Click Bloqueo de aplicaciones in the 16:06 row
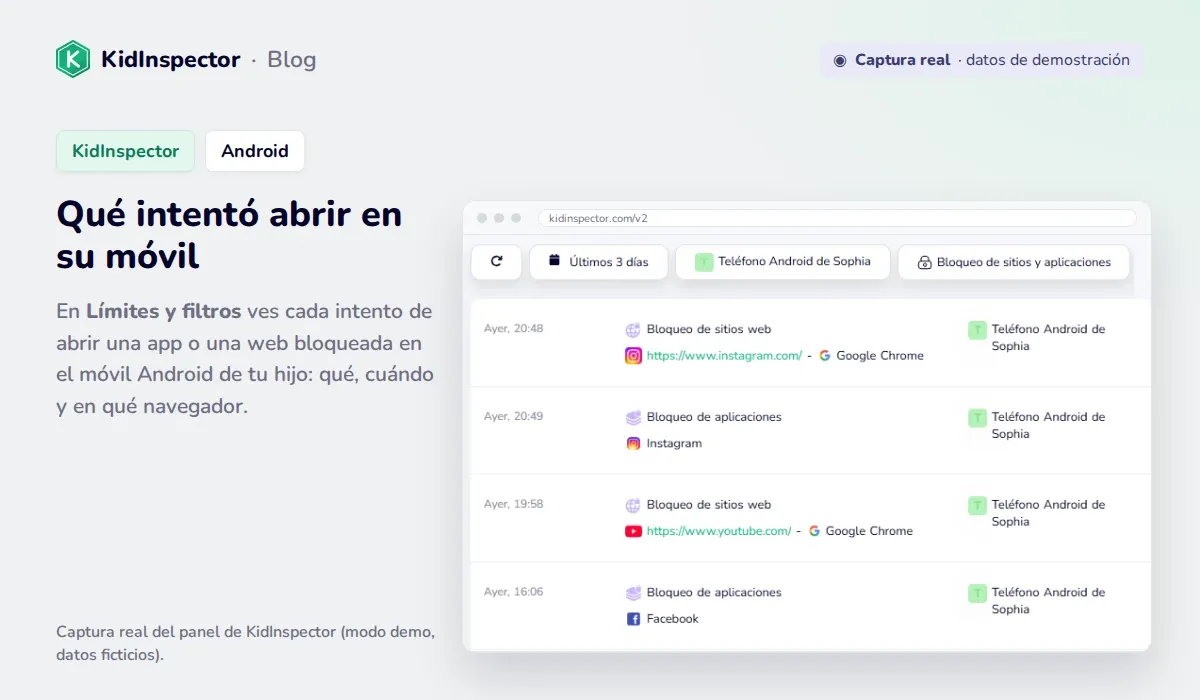 tap(714, 593)
